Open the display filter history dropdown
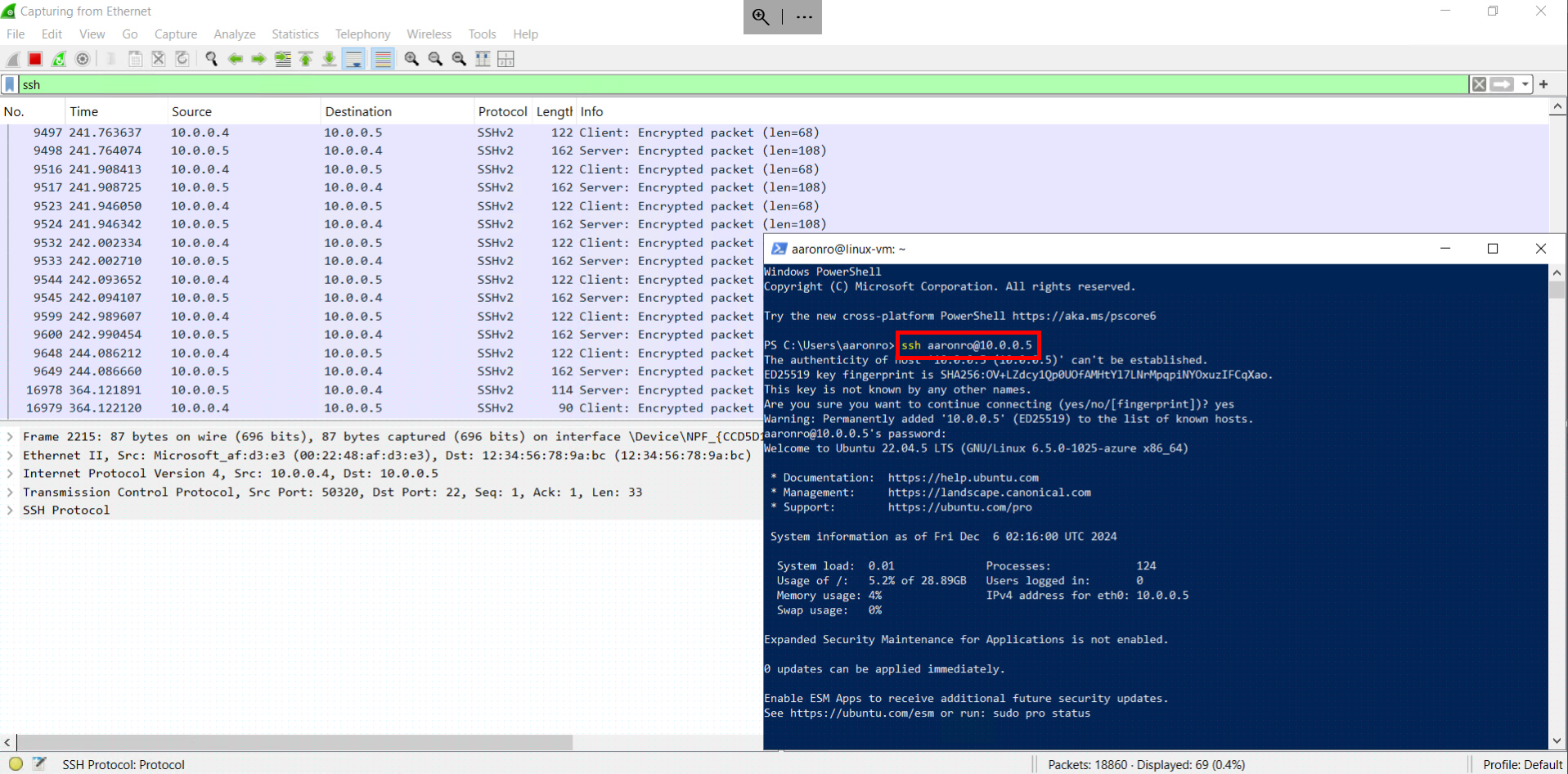The width and height of the screenshot is (1568, 774). pyautogui.click(x=1525, y=84)
